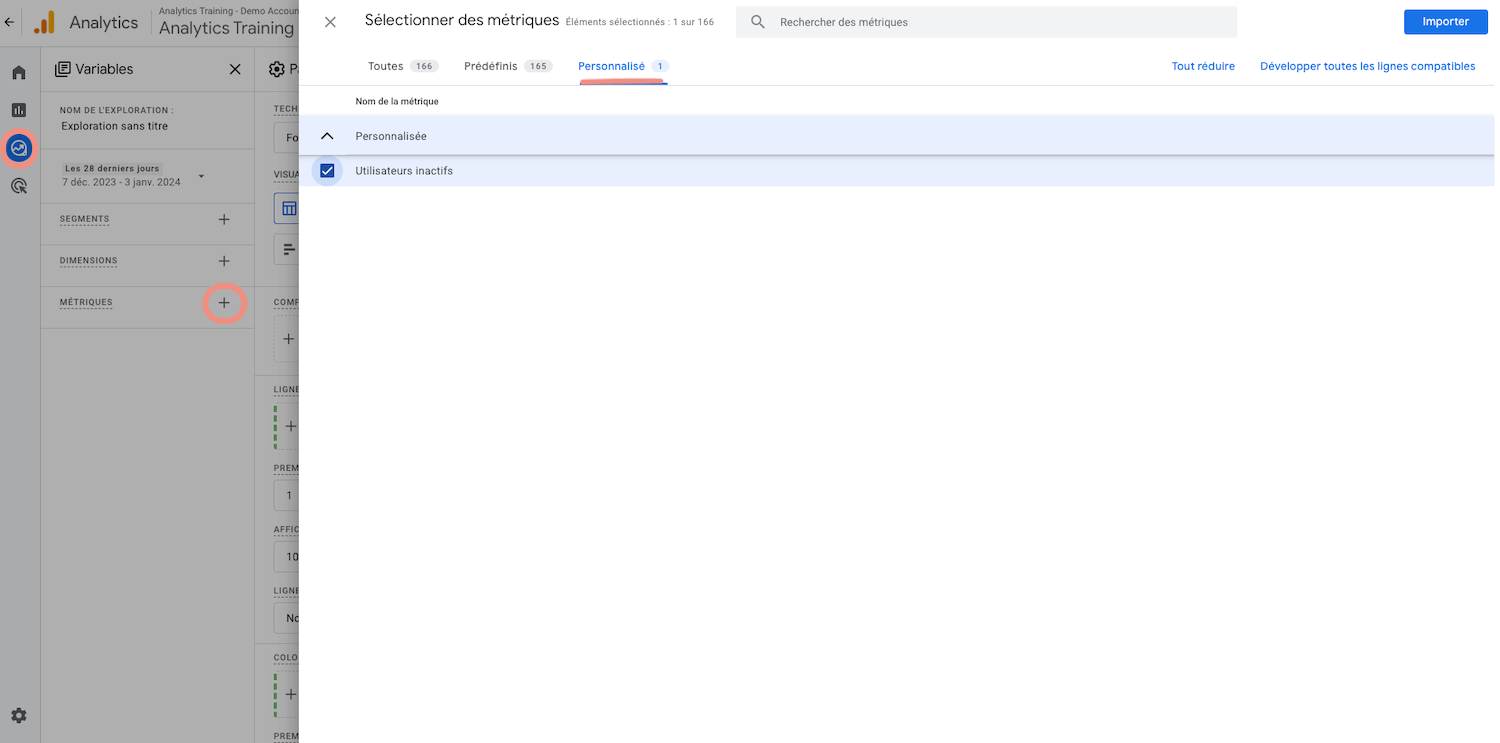Click the Personnalisée group row label
Image resolution: width=1500 pixels, height=743 pixels.
[391, 136]
